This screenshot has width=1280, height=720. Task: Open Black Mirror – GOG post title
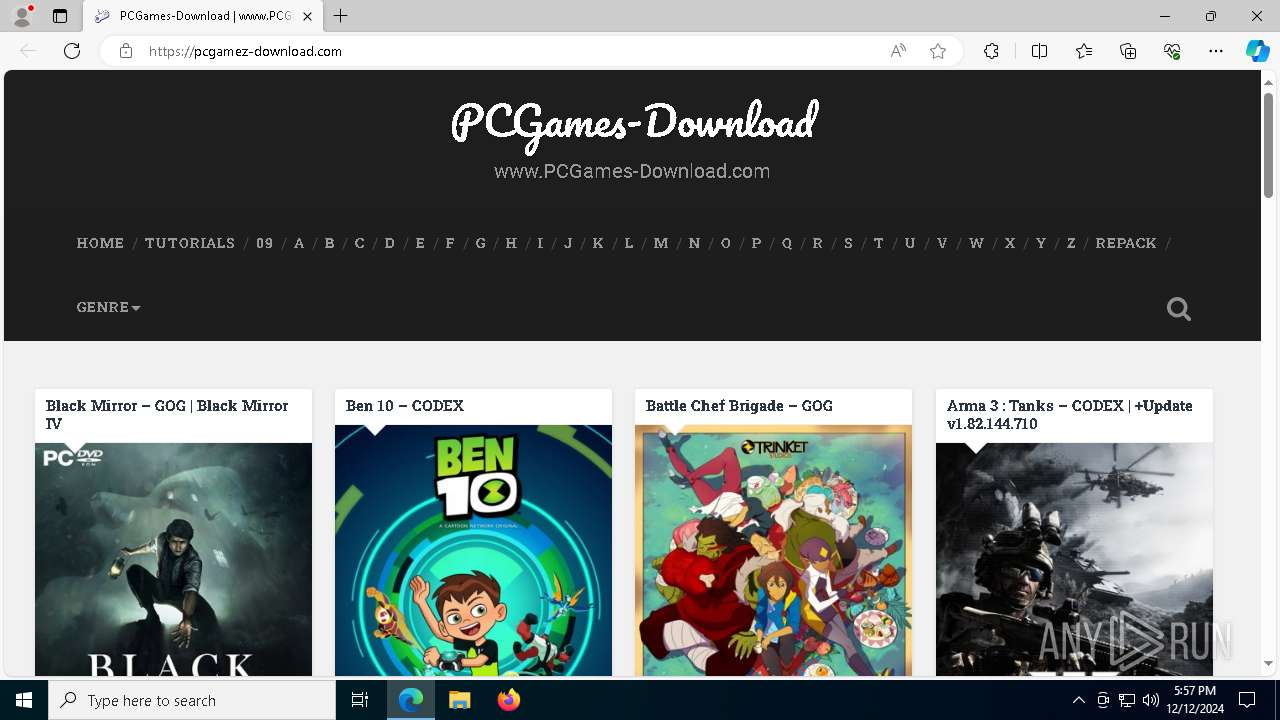pyautogui.click(x=167, y=414)
